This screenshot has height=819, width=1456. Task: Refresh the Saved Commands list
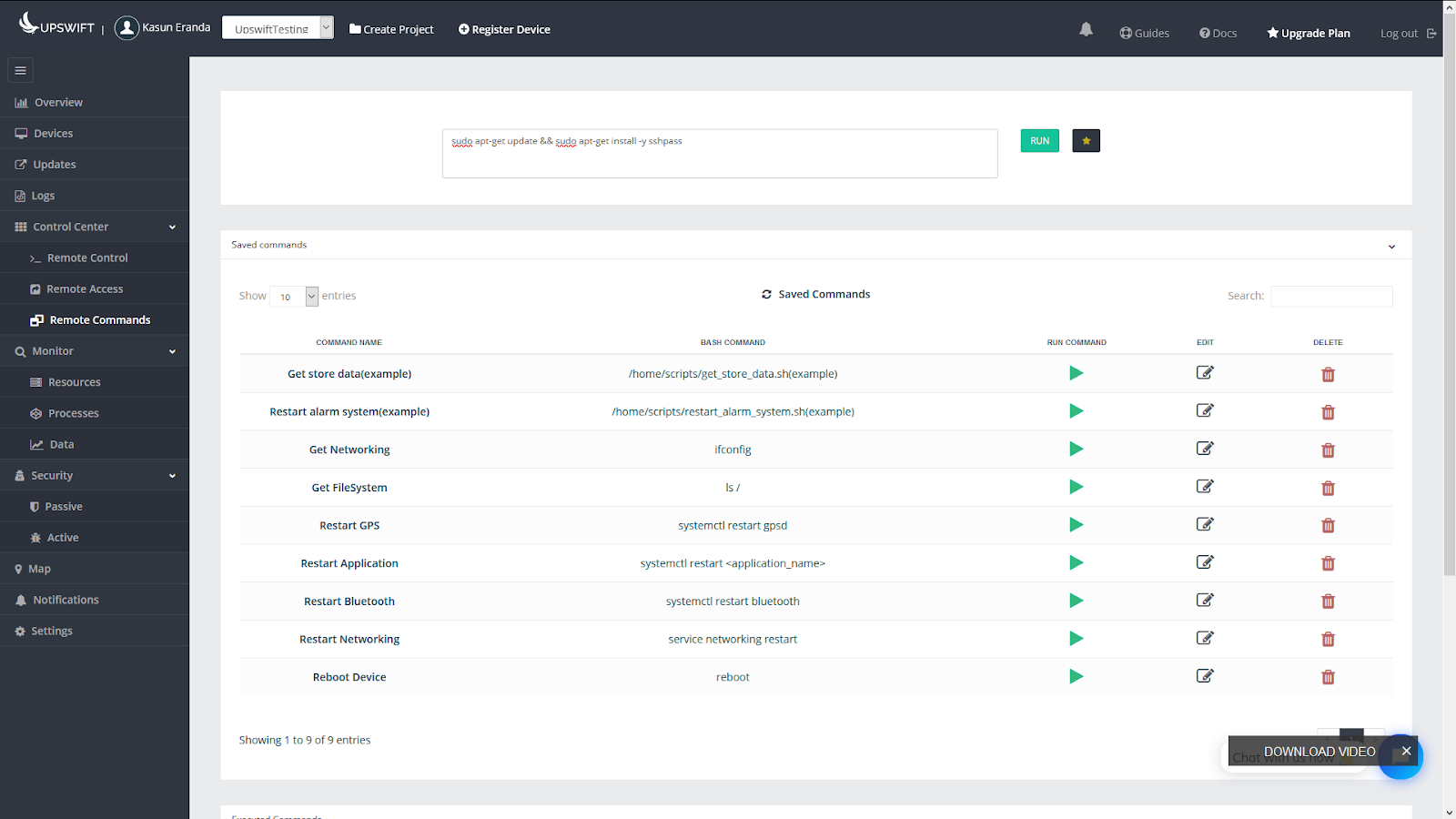(x=767, y=294)
